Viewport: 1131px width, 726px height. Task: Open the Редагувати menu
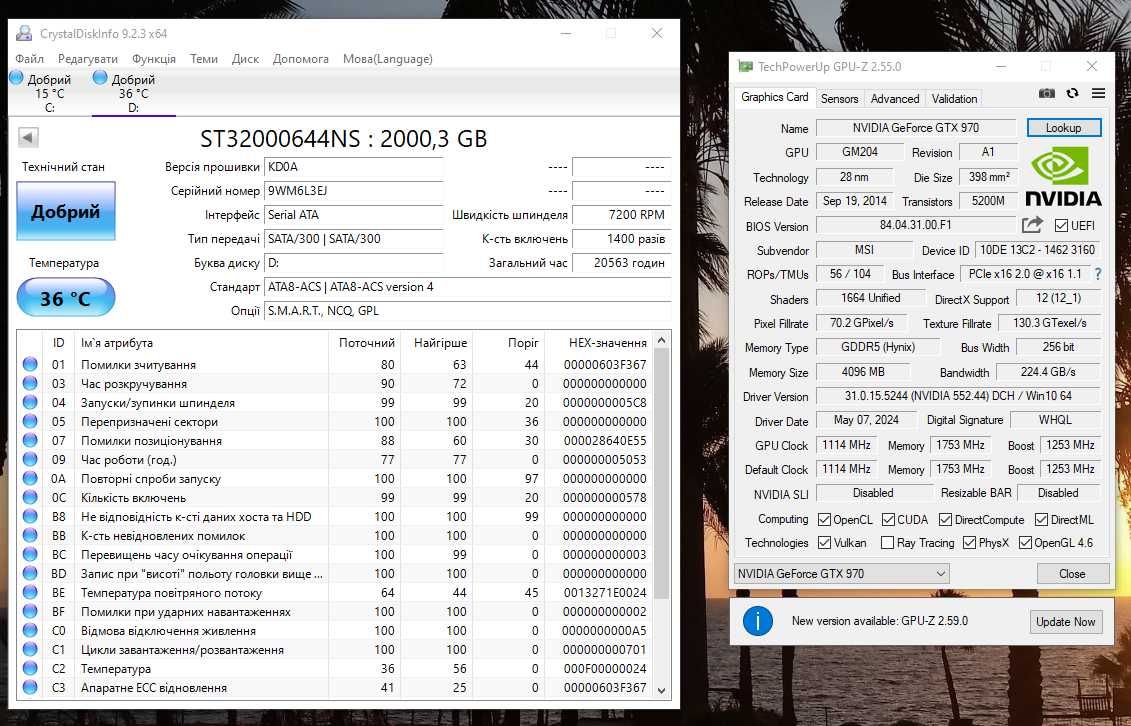coord(88,58)
